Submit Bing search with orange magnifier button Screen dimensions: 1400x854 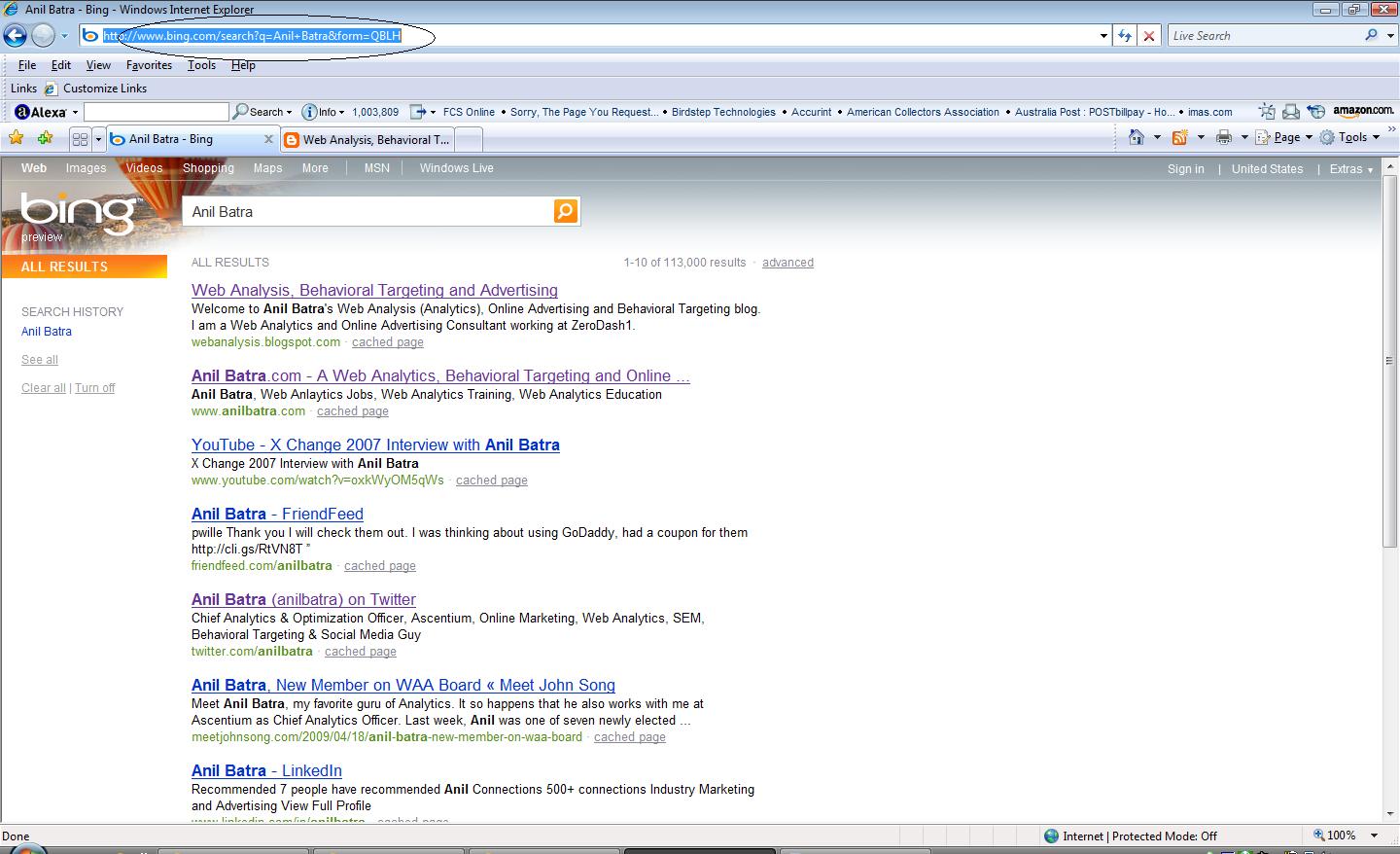[x=565, y=211]
